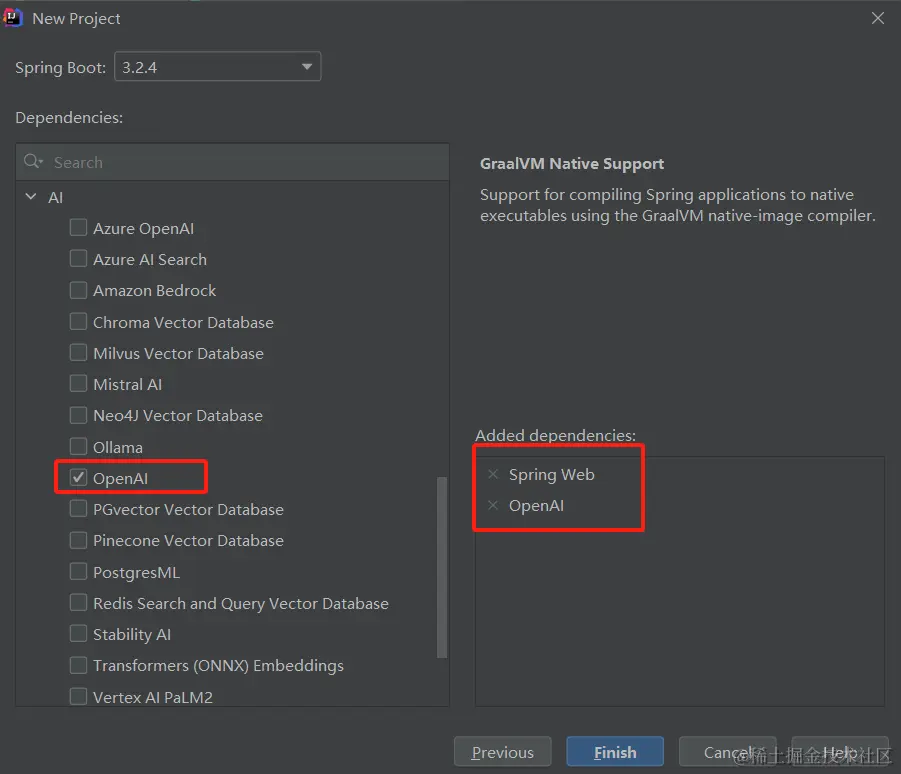Click the Previous button

coord(502,752)
